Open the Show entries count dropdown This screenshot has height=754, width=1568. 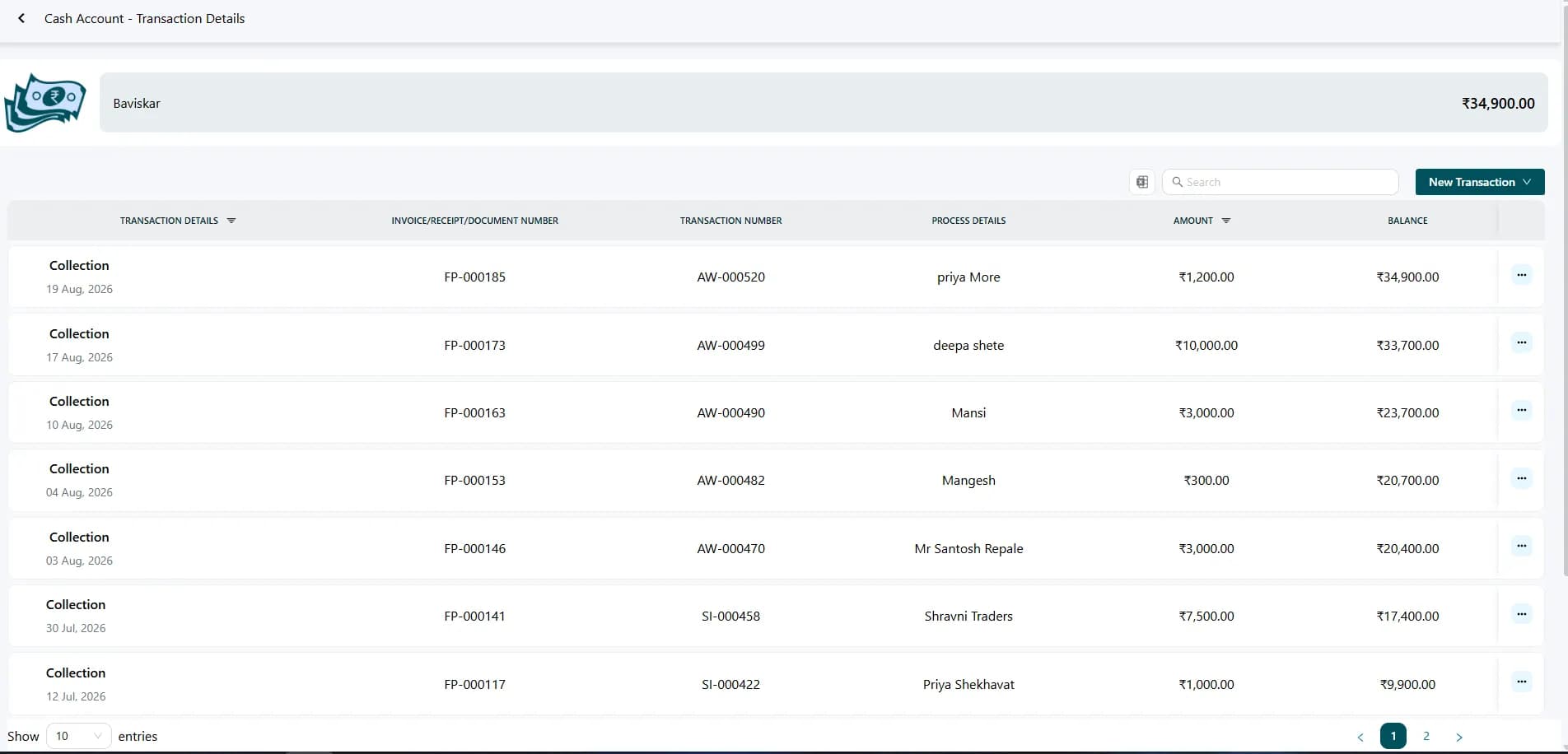pyautogui.click(x=78, y=736)
